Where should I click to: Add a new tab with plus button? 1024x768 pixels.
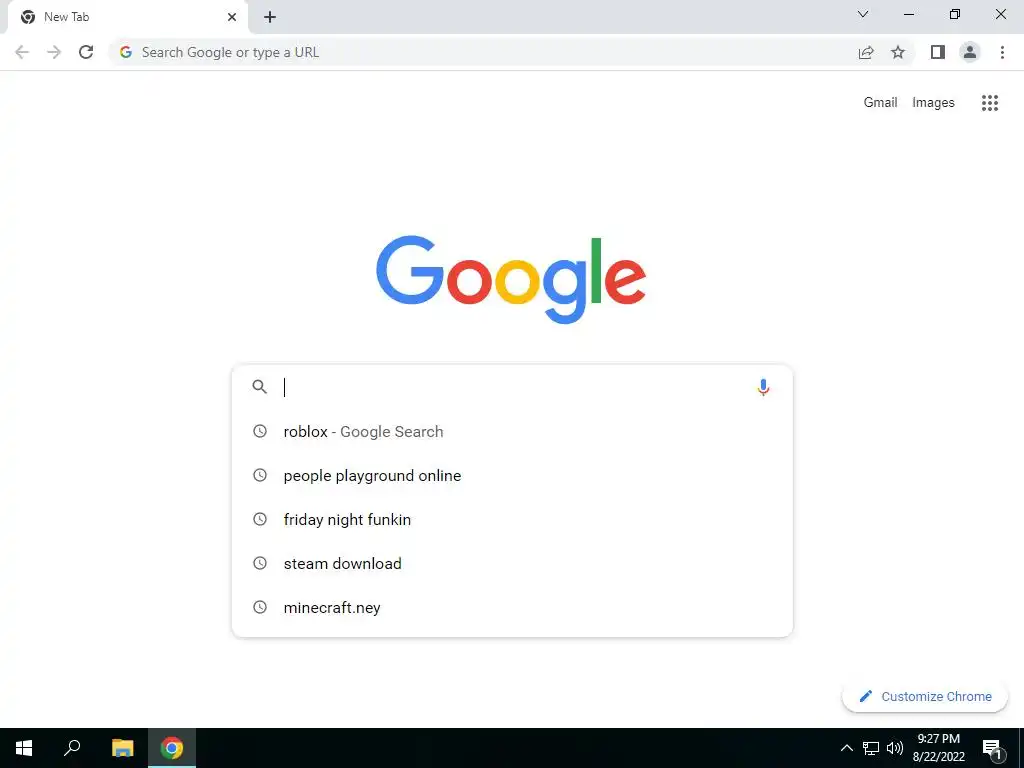[270, 18]
